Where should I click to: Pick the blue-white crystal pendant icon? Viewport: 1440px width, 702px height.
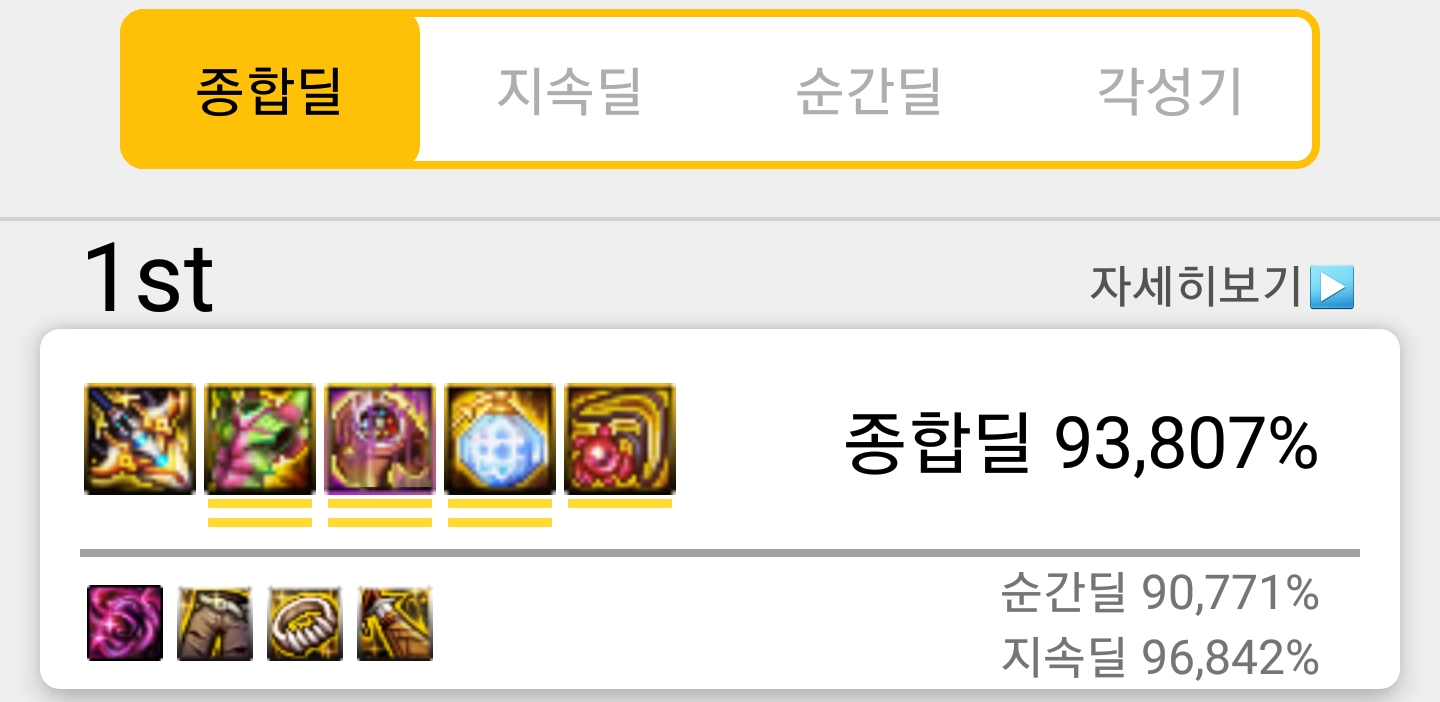point(500,439)
